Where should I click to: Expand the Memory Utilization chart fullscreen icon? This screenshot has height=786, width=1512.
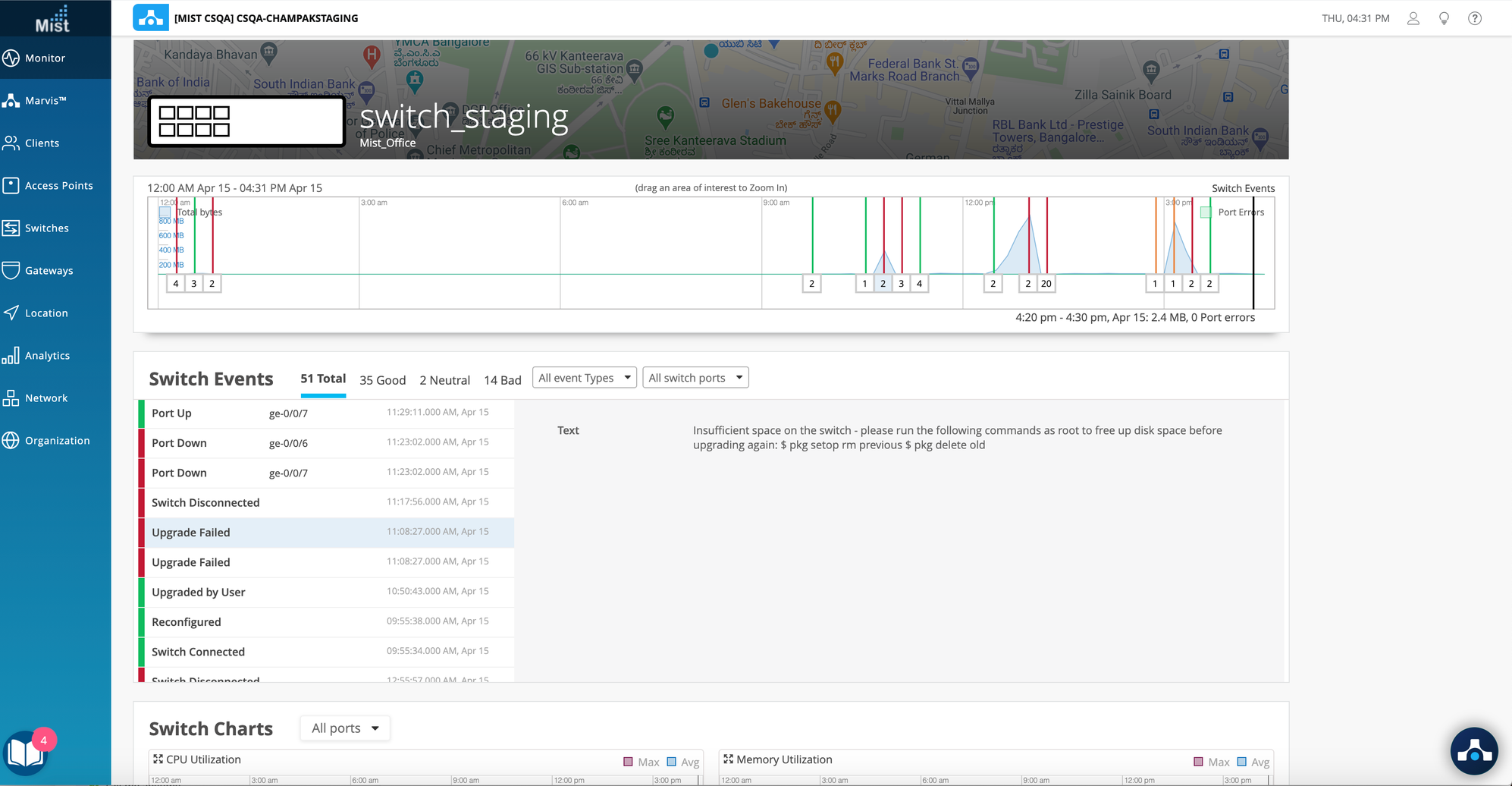coord(728,759)
